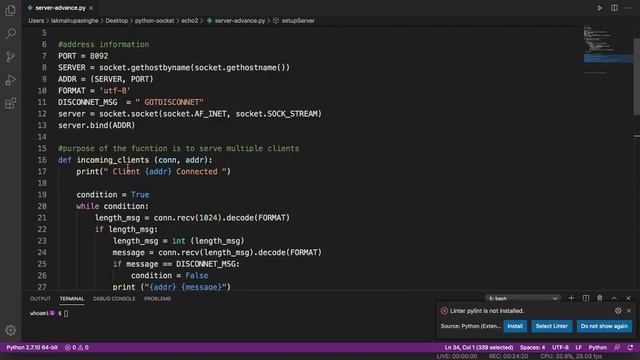Open the notifications bell in status bar
640x360 pixels.
pos(631,348)
